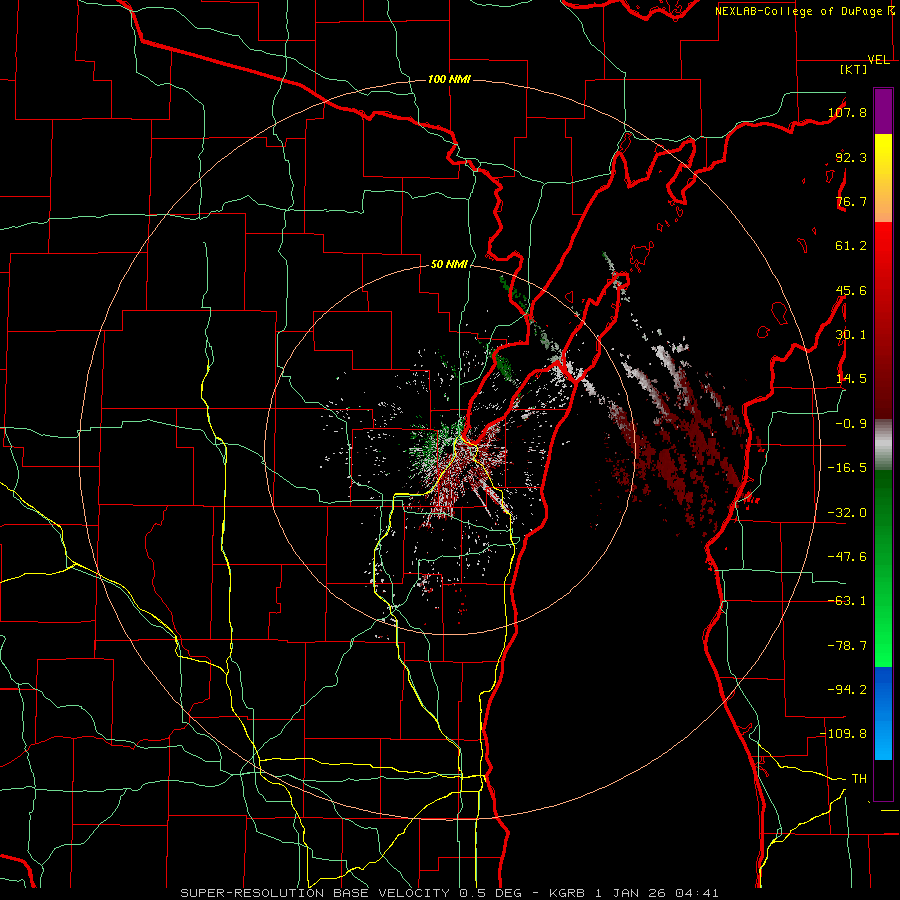
Task: Click the 14.5 velocity scale value
Action: (x=851, y=379)
